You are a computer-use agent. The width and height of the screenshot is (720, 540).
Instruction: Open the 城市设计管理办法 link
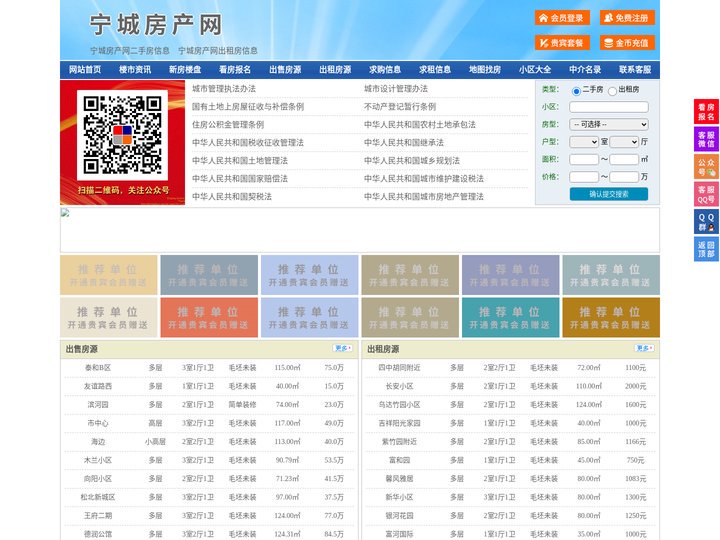pyautogui.click(x=396, y=89)
